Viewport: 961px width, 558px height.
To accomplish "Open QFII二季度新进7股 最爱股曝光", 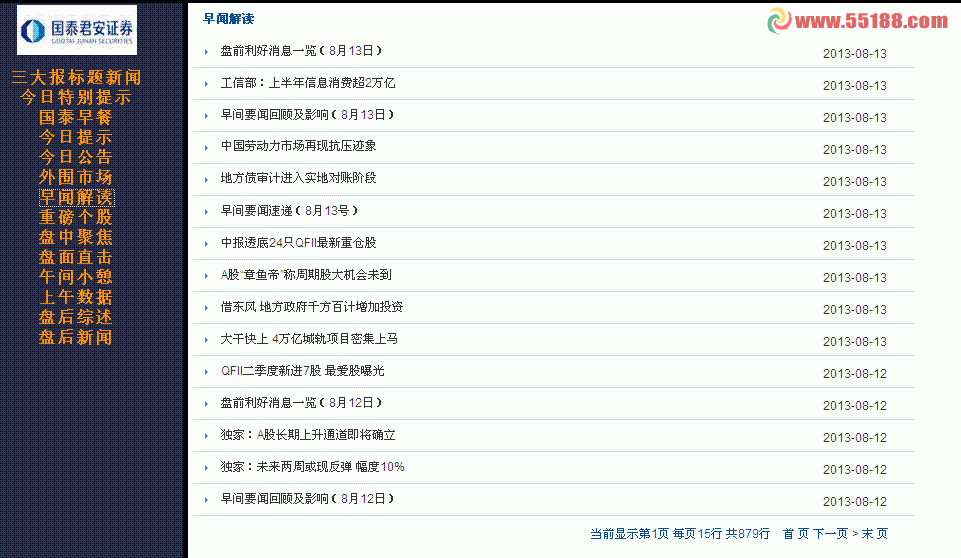I will coord(303,371).
